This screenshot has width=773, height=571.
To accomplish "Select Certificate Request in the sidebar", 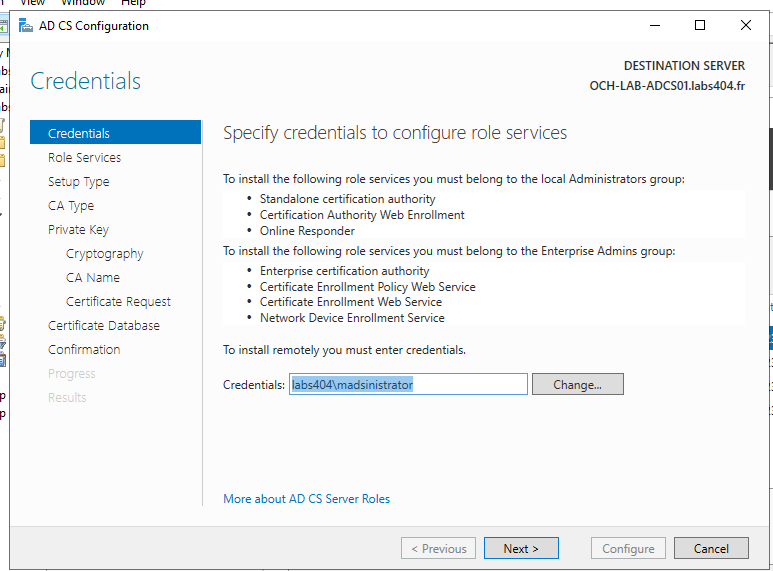I will (x=118, y=301).
